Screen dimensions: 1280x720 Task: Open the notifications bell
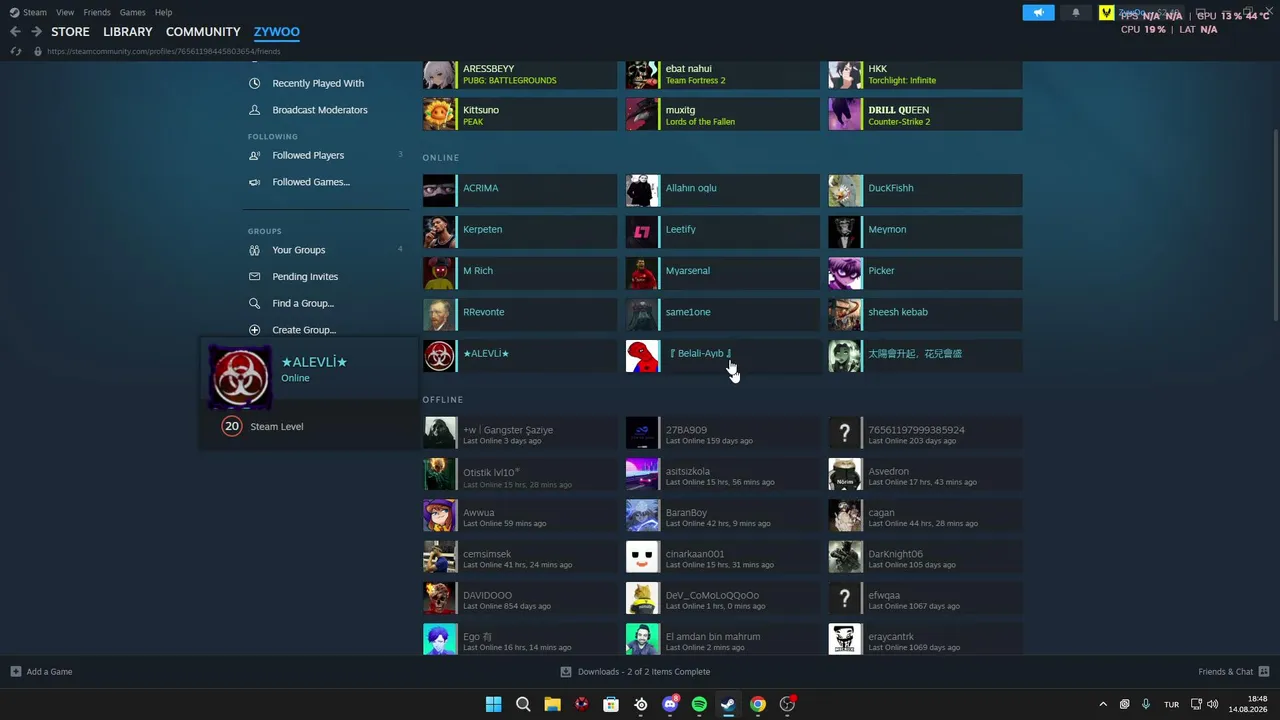(x=1076, y=13)
